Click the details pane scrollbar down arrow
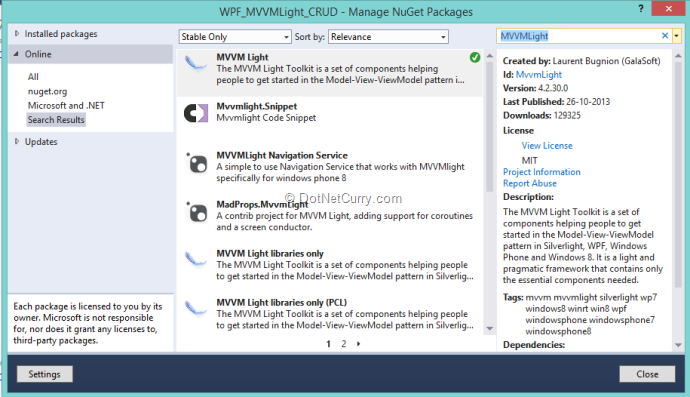 coord(678,345)
